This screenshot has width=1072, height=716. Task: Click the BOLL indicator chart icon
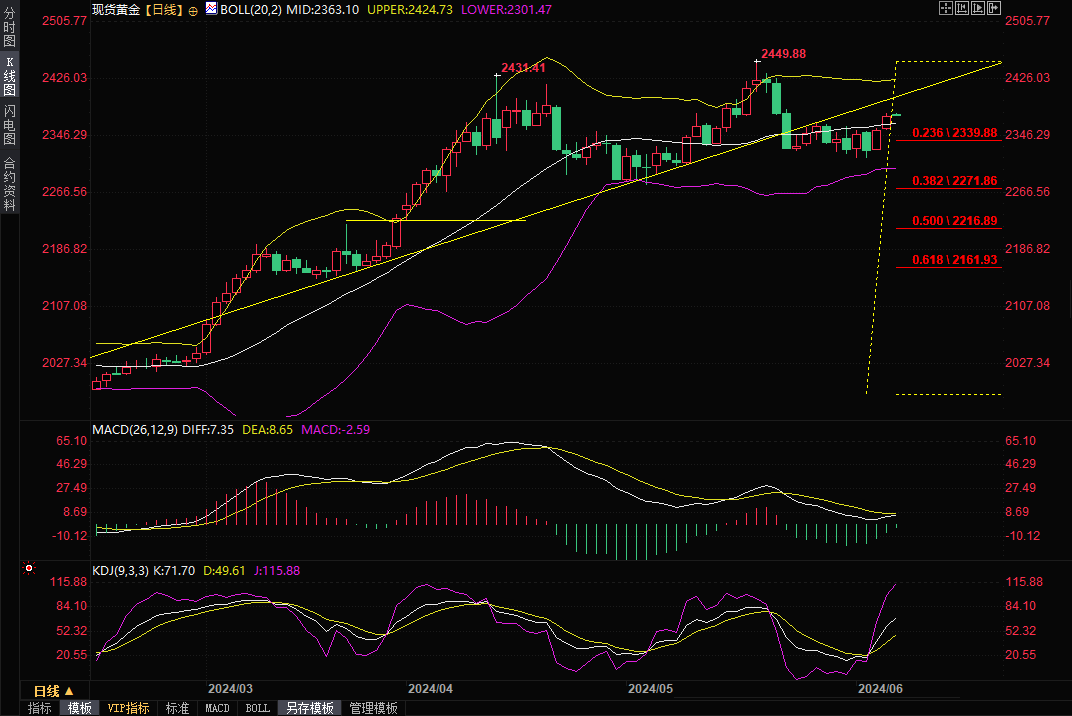tap(210, 8)
